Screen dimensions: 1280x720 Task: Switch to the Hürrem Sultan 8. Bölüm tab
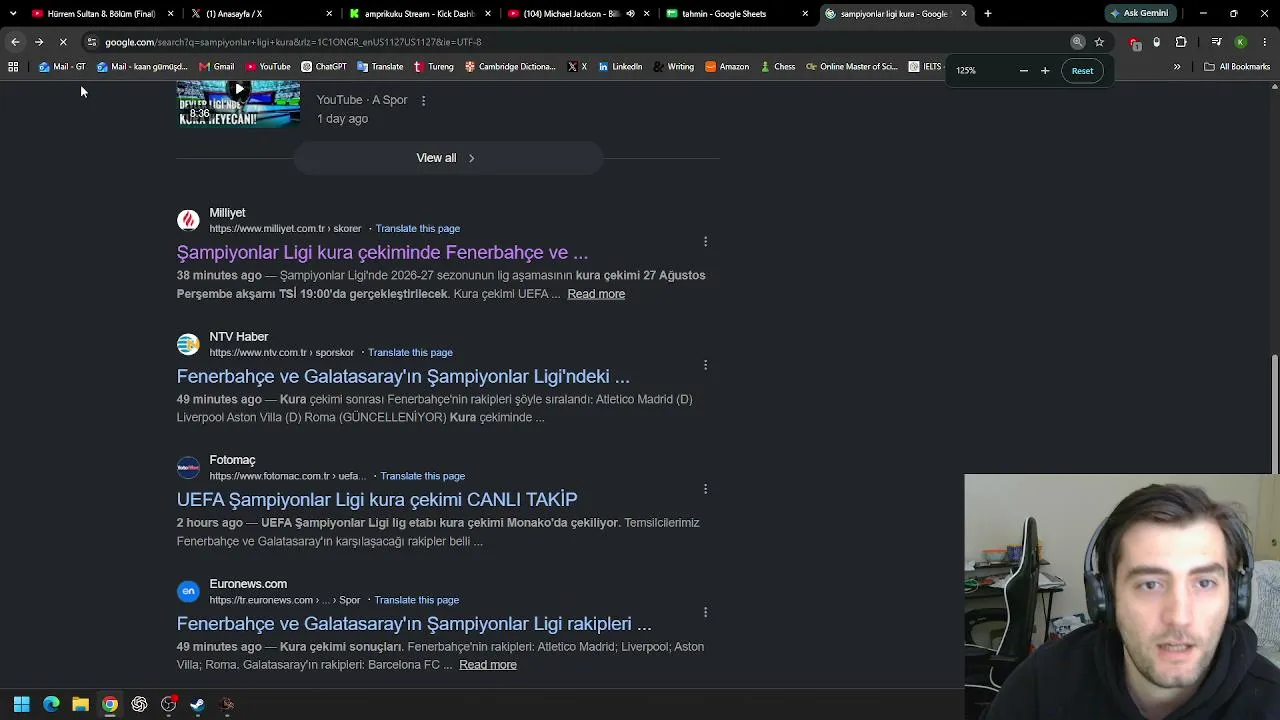click(x=100, y=14)
